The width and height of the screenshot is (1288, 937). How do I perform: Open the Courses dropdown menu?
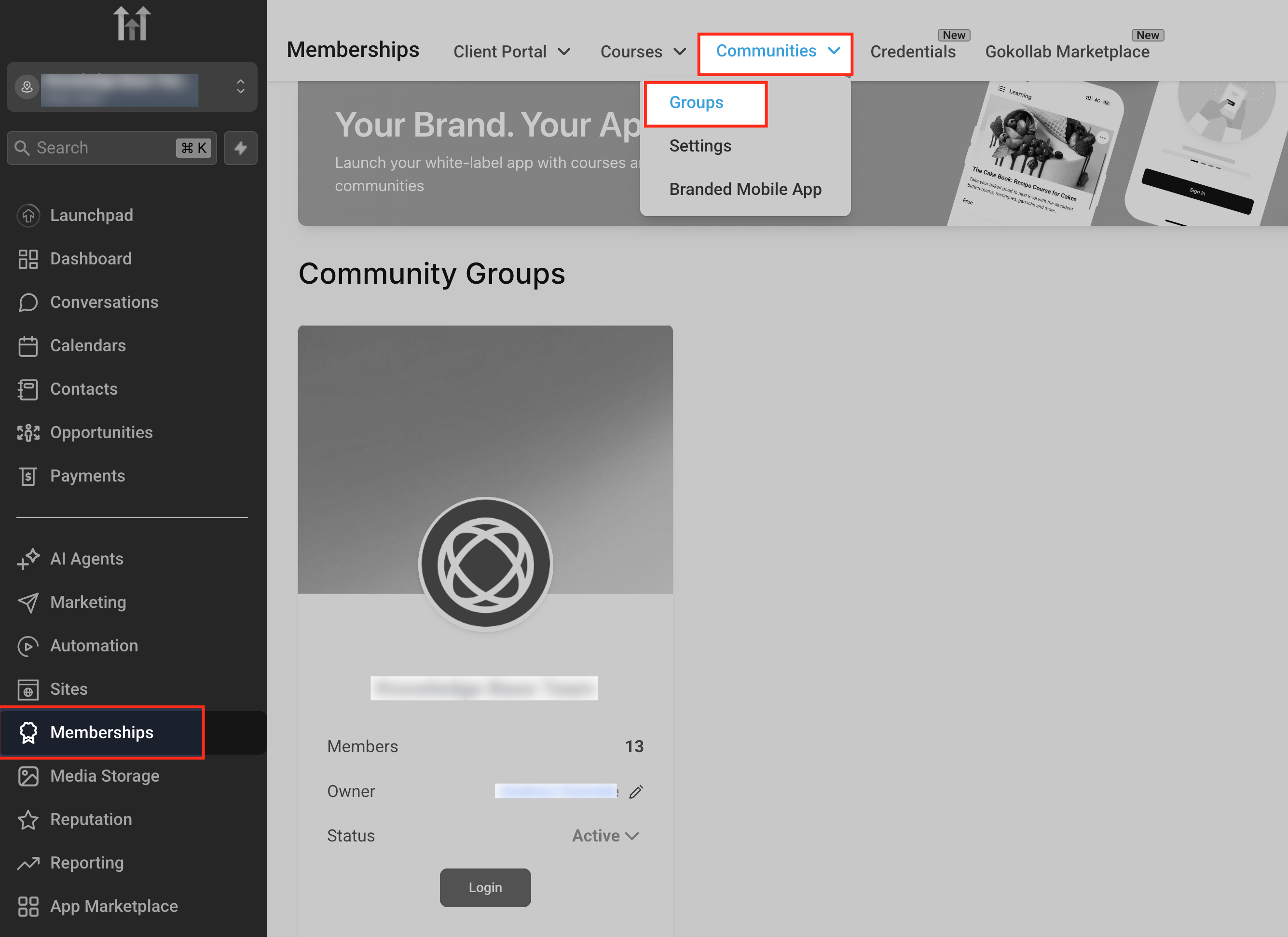tap(642, 52)
